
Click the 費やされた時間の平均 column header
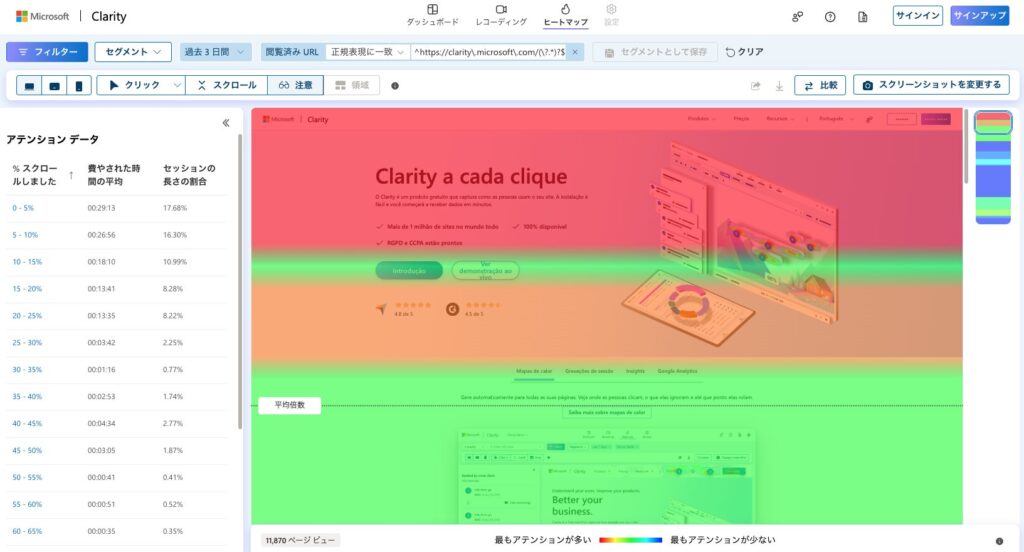[114, 175]
